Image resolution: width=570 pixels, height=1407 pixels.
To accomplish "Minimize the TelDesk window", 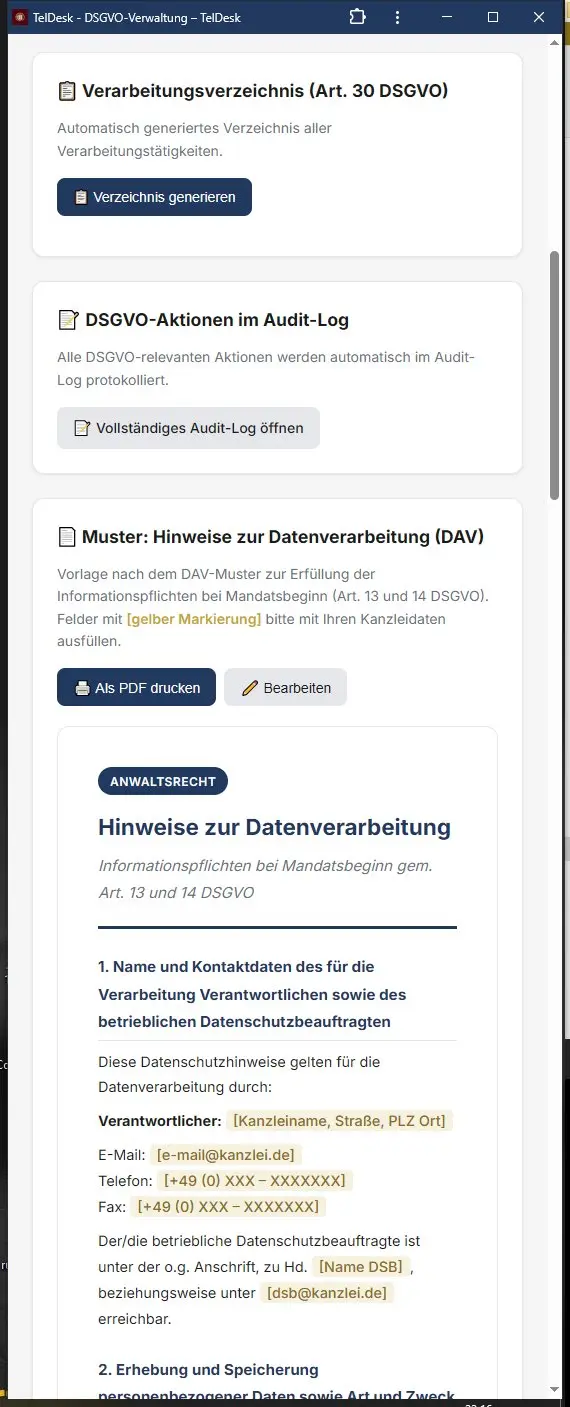I will point(447,17).
